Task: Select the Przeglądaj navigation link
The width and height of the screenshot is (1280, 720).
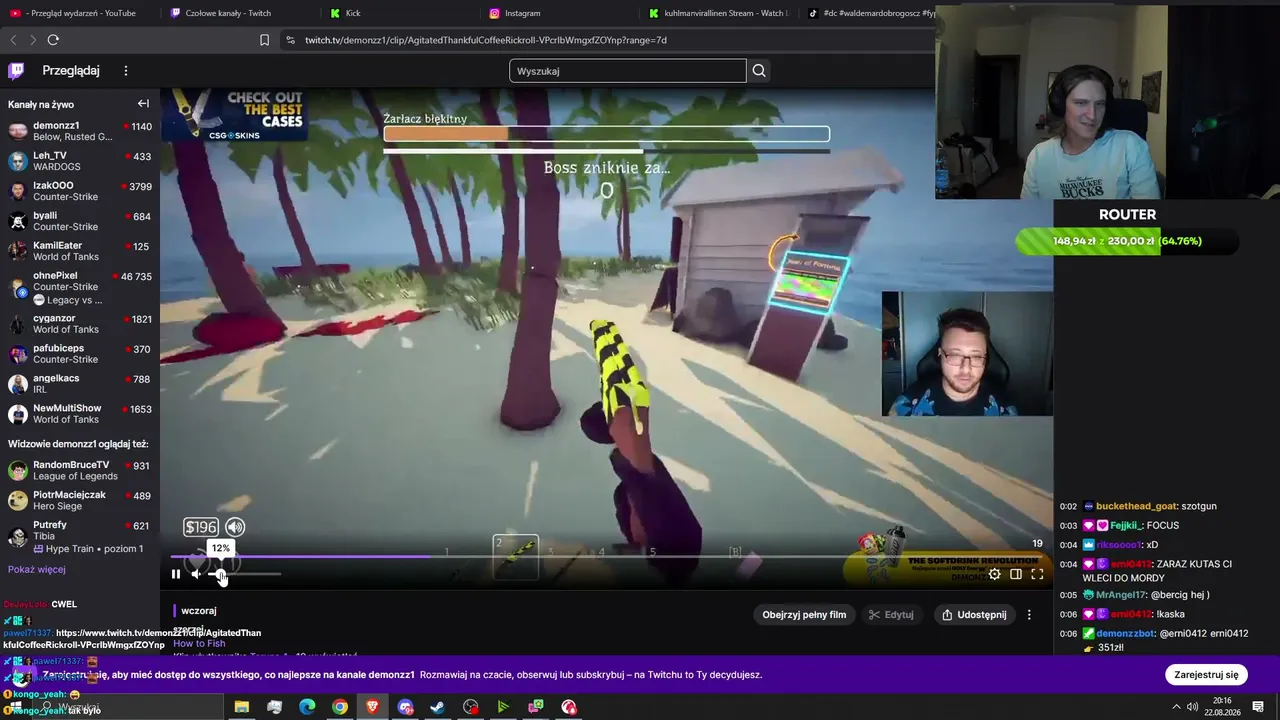Action: tap(71, 71)
